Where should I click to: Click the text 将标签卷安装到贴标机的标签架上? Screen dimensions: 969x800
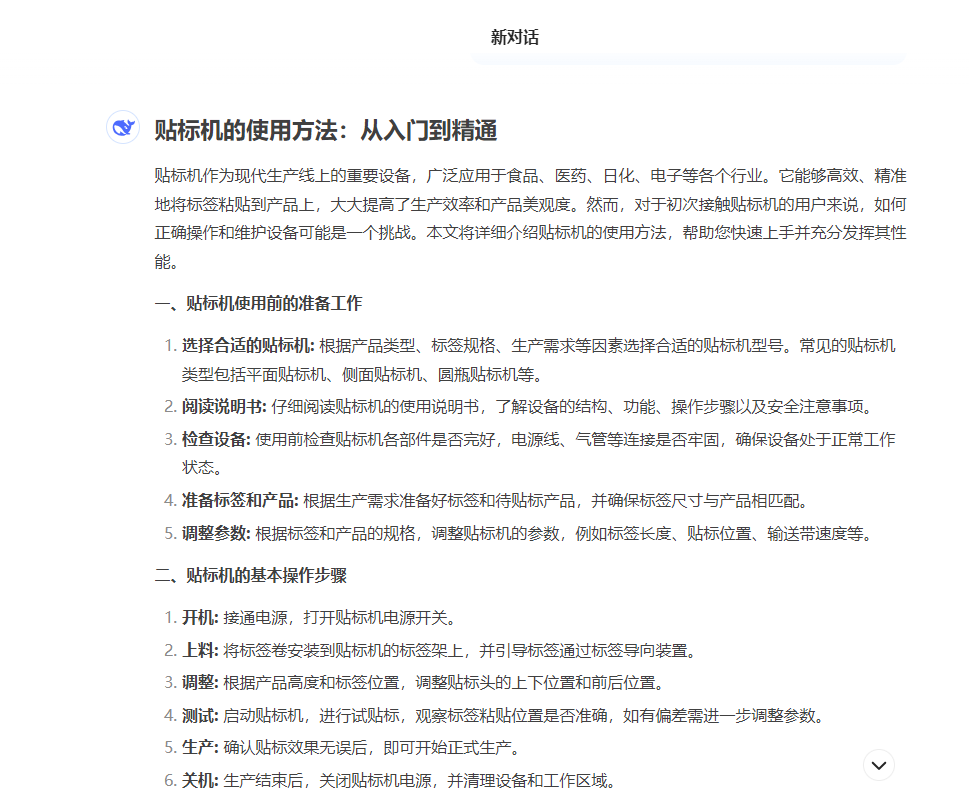pyautogui.click(x=343, y=650)
